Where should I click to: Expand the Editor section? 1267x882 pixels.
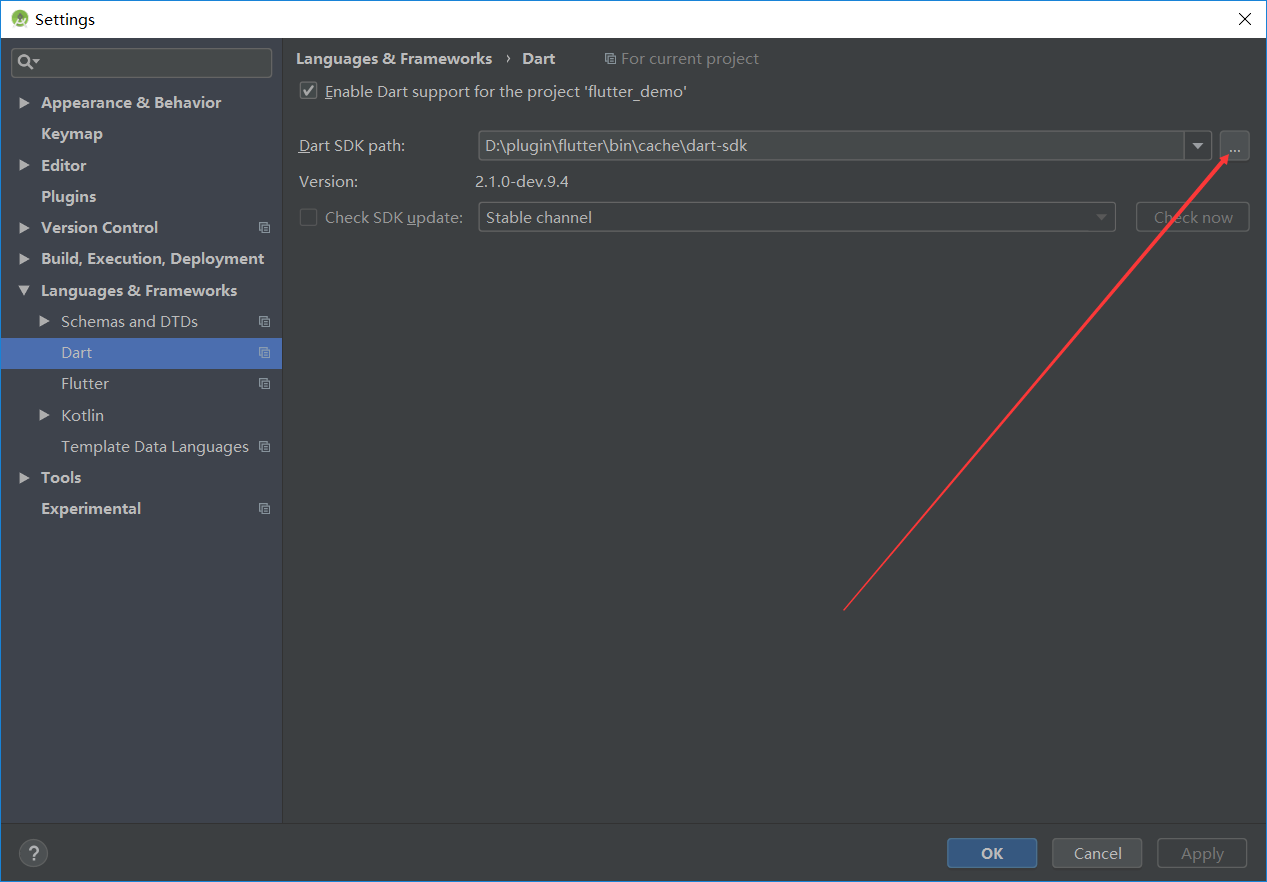[x=24, y=166]
